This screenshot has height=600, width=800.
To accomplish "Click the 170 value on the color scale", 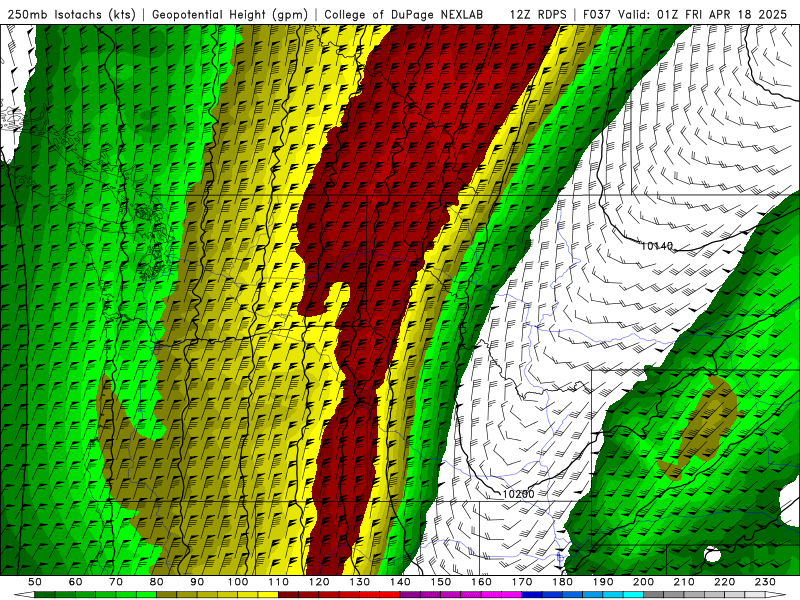I will [522, 582].
